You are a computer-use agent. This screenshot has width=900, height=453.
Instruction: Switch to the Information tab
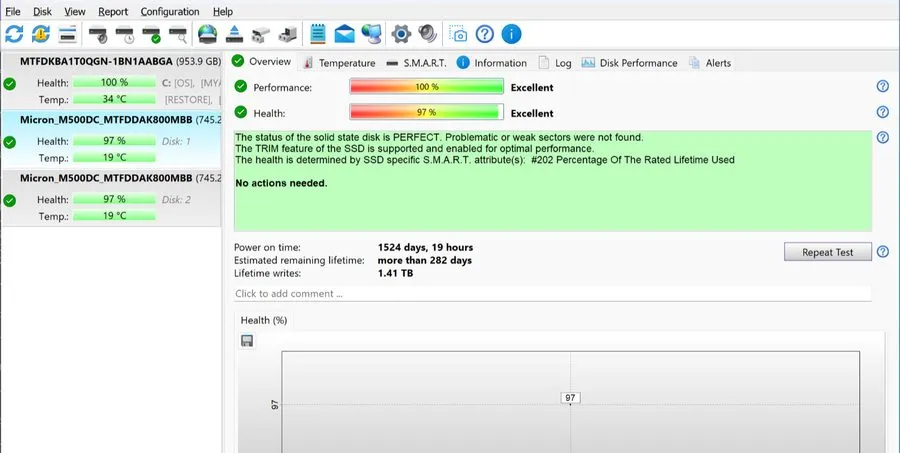[x=492, y=63]
